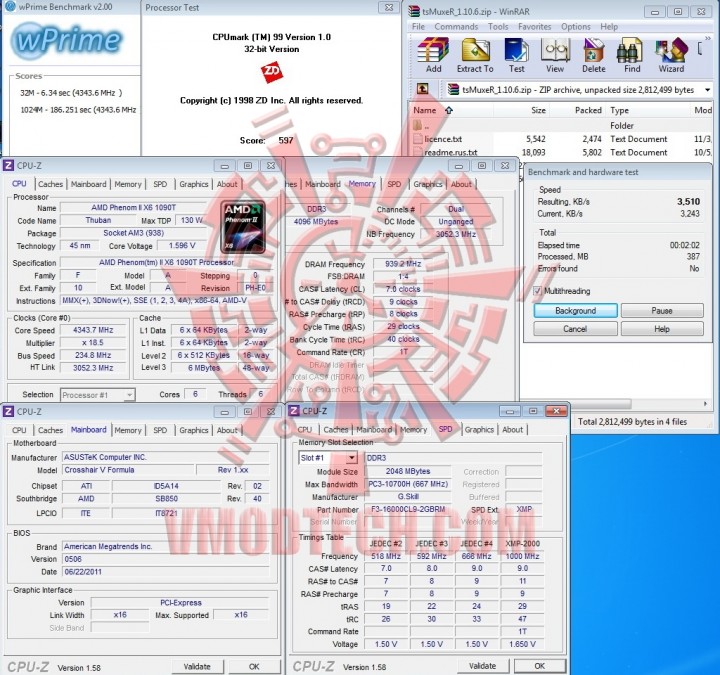Click the 'Total 2,812,499 bytes in 4 files' status

pos(632,422)
